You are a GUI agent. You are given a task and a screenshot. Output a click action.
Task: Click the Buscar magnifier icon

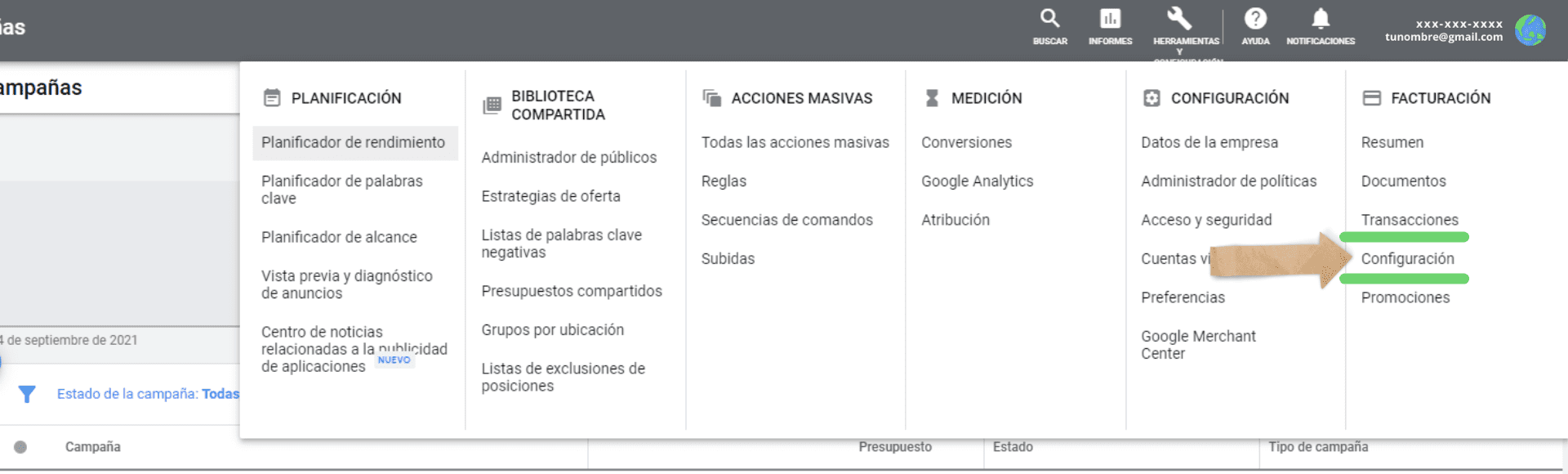click(x=1049, y=19)
